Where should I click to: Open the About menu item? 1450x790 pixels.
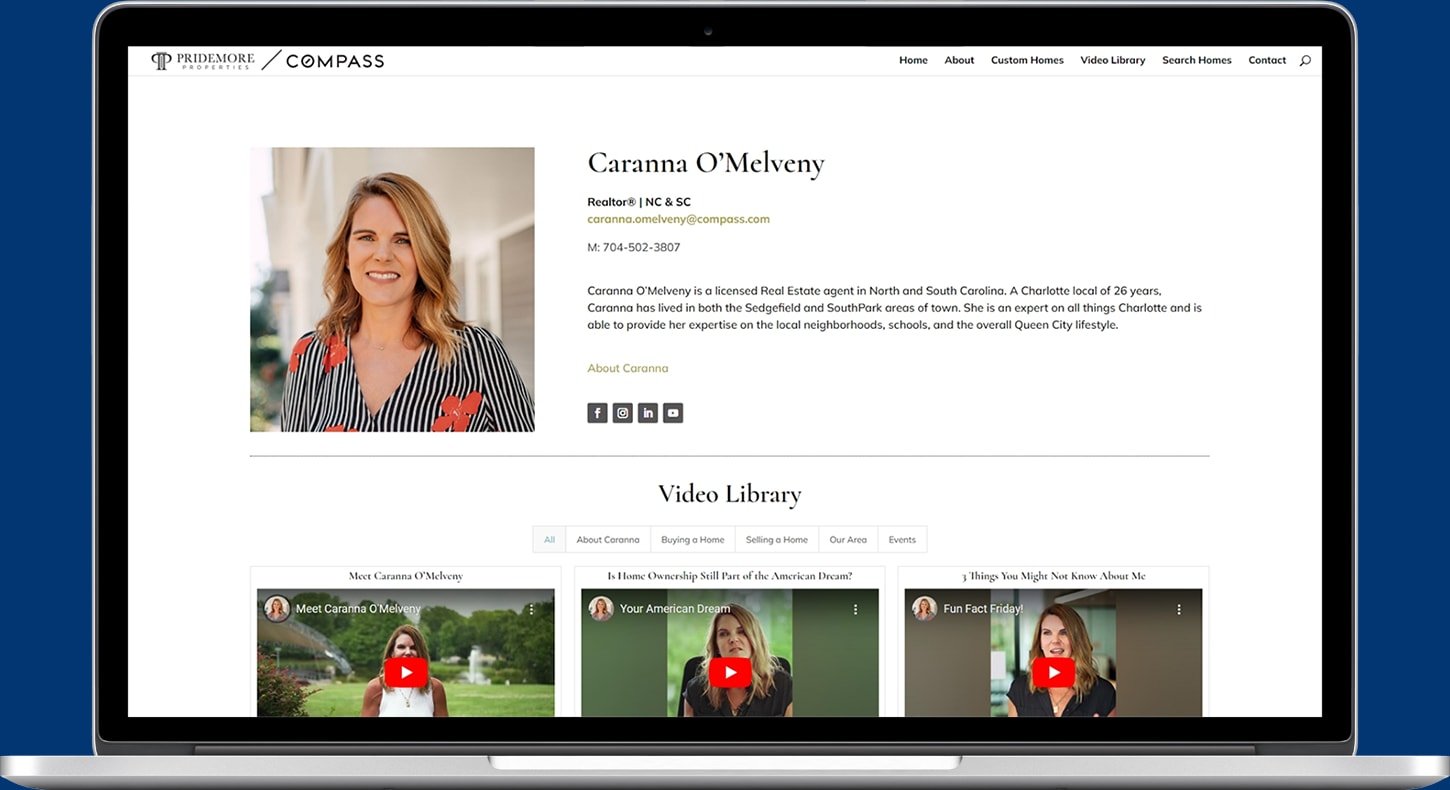(959, 60)
